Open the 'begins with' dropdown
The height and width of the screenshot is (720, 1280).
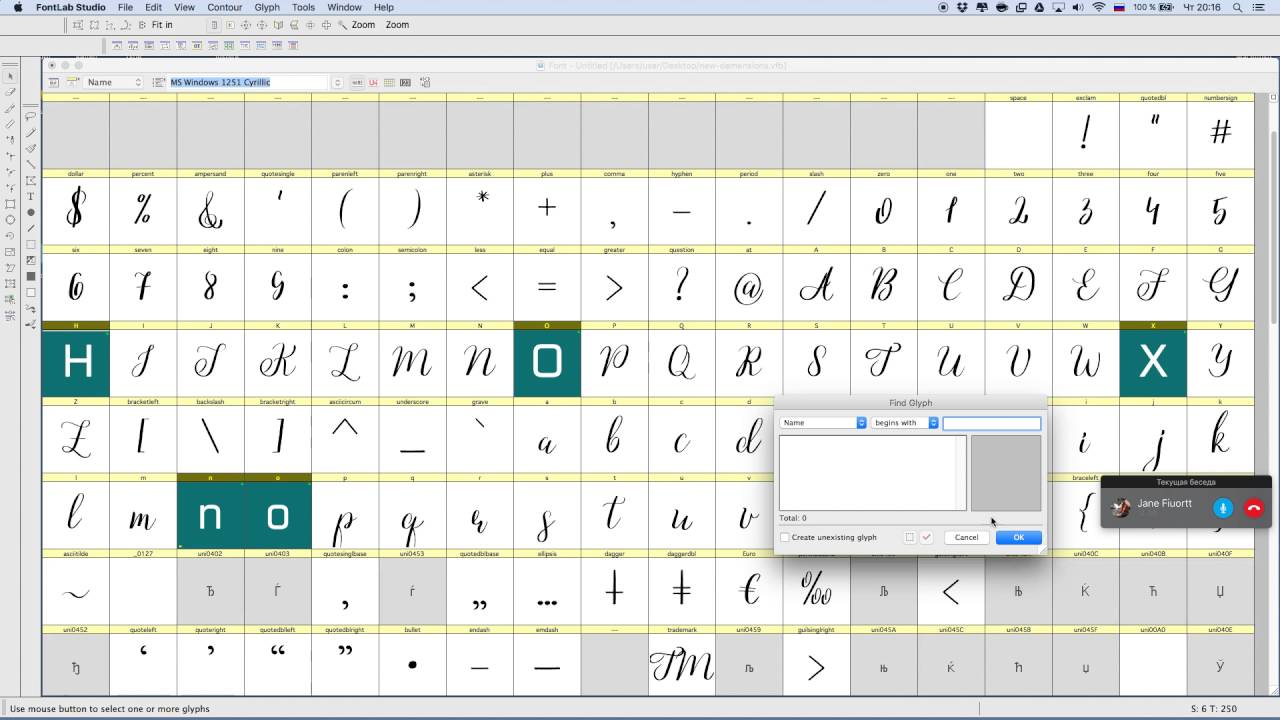pos(905,423)
